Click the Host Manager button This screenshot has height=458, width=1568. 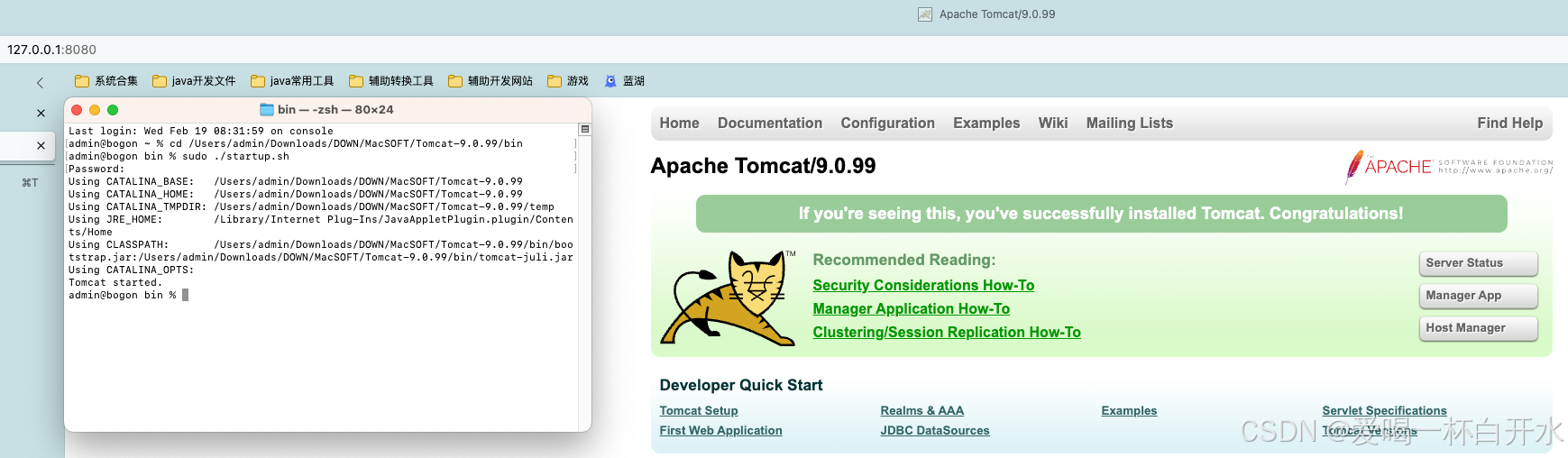pyautogui.click(x=1479, y=328)
